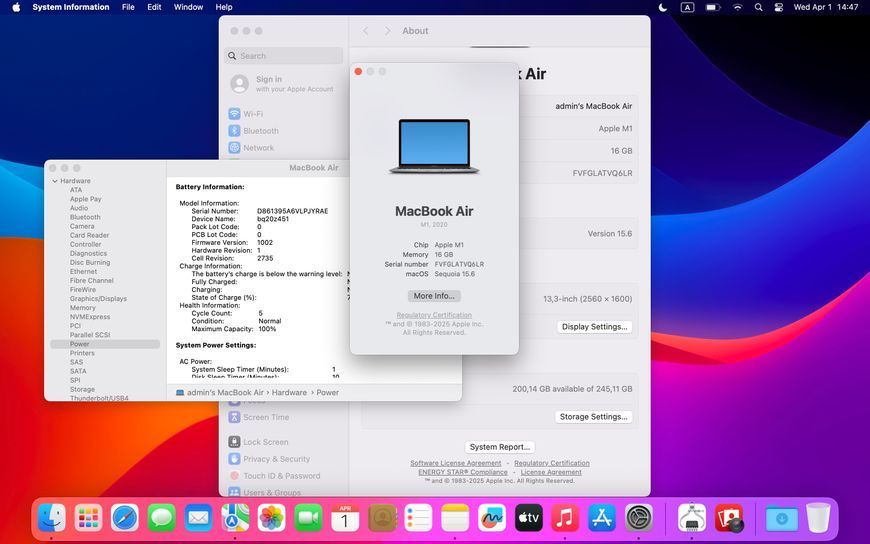Click Display Settings... button
Image resolution: width=870 pixels, height=544 pixels.
(594, 327)
